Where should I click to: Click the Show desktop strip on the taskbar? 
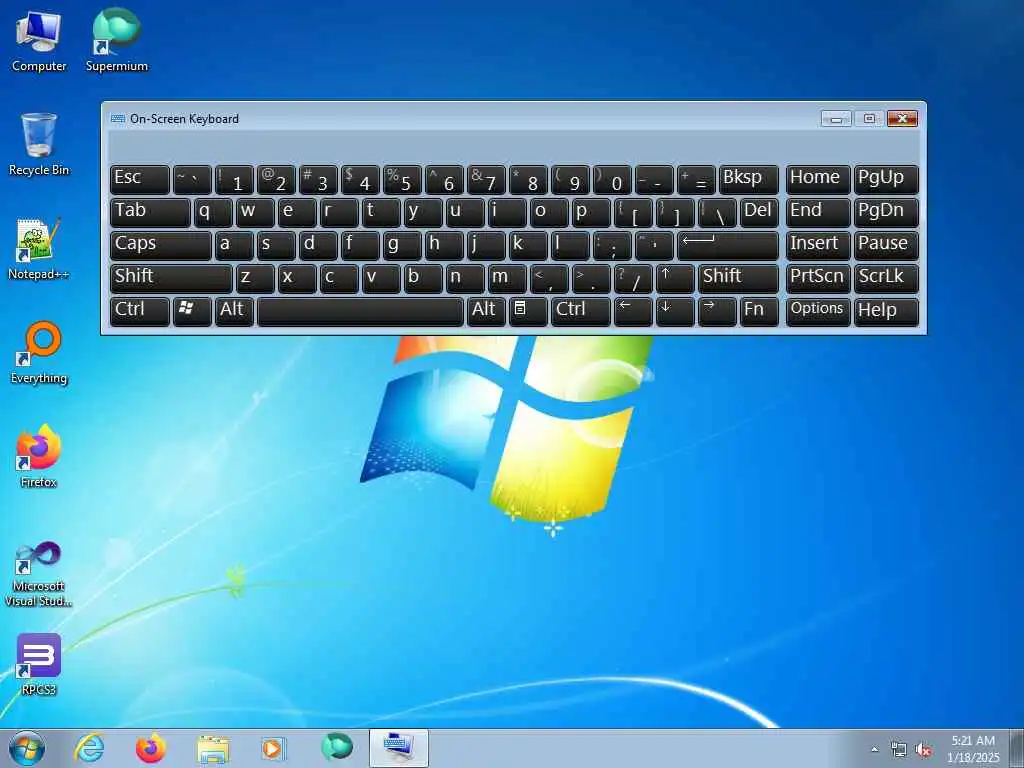[x=1017, y=748]
